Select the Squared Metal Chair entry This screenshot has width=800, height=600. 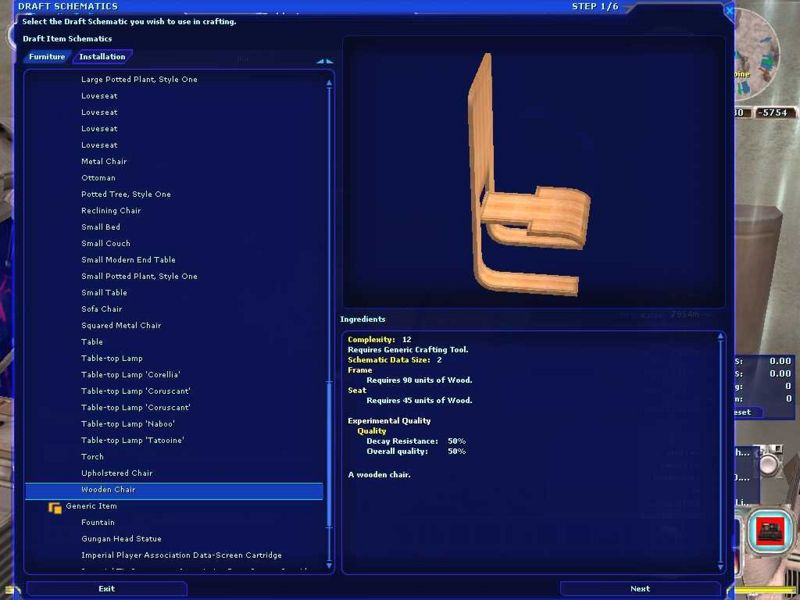pyautogui.click(x=121, y=325)
